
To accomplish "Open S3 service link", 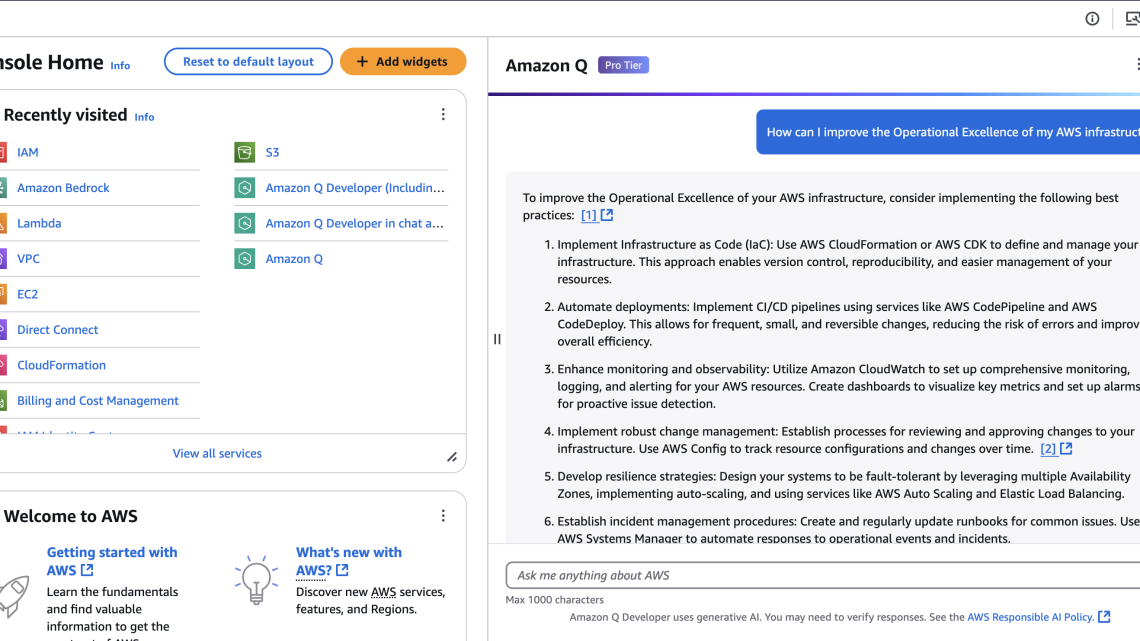I will pyautogui.click(x=272, y=152).
